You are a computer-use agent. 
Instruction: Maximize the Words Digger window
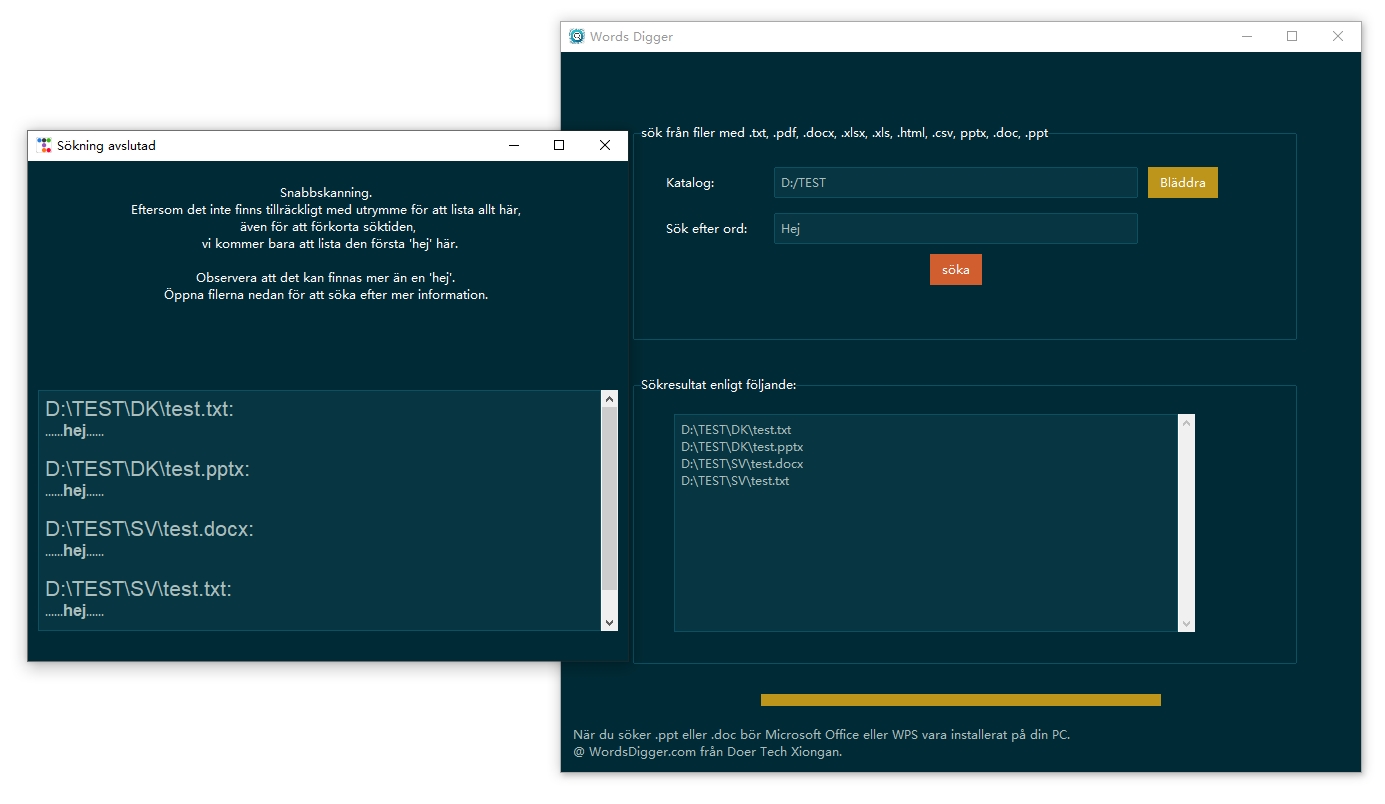click(1292, 37)
